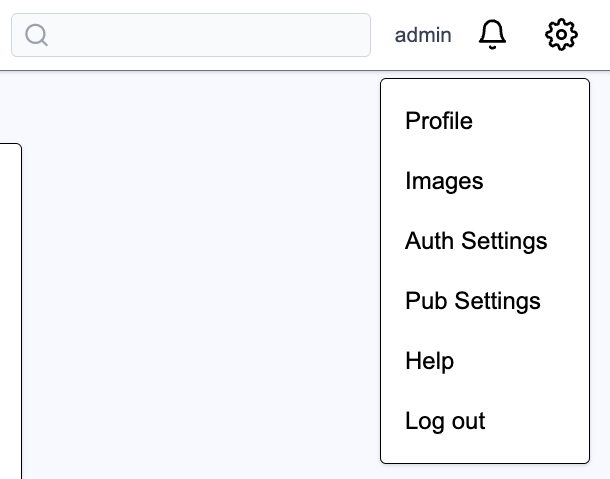Click the gear settings icon
Viewport: 610px width, 479px height.
[561, 35]
